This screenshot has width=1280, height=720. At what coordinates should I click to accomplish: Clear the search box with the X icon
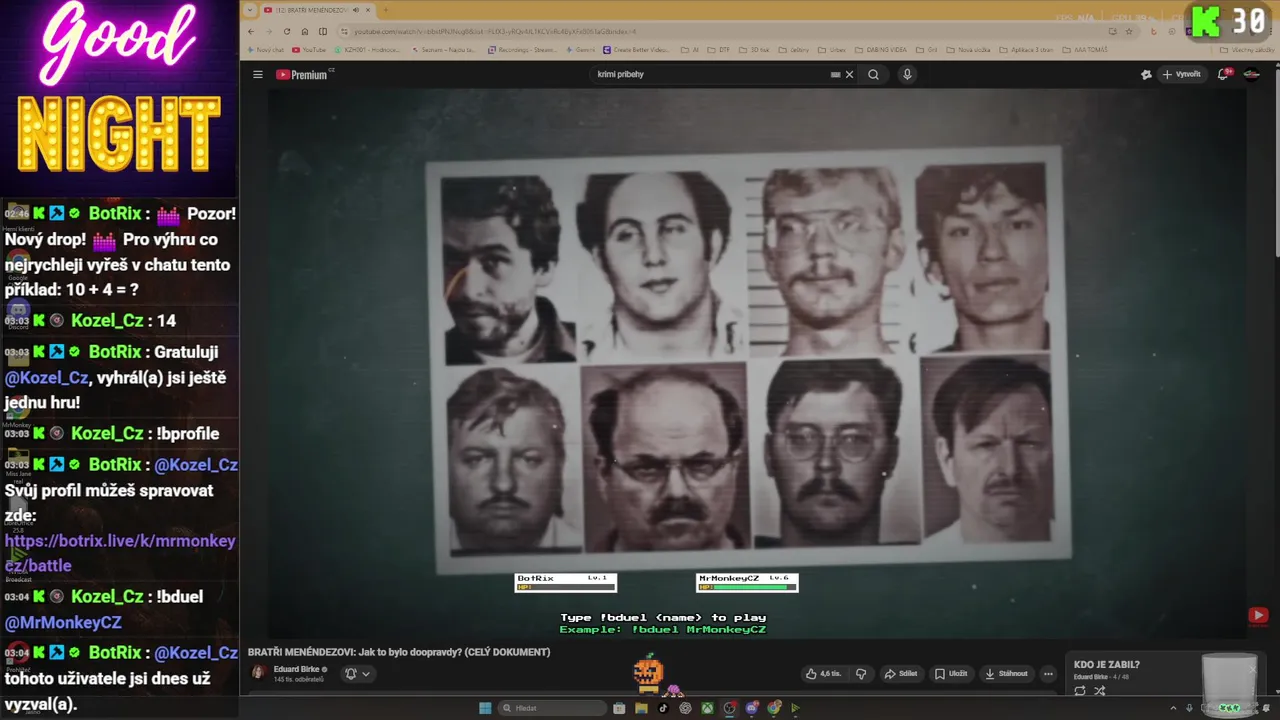coord(849,74)
